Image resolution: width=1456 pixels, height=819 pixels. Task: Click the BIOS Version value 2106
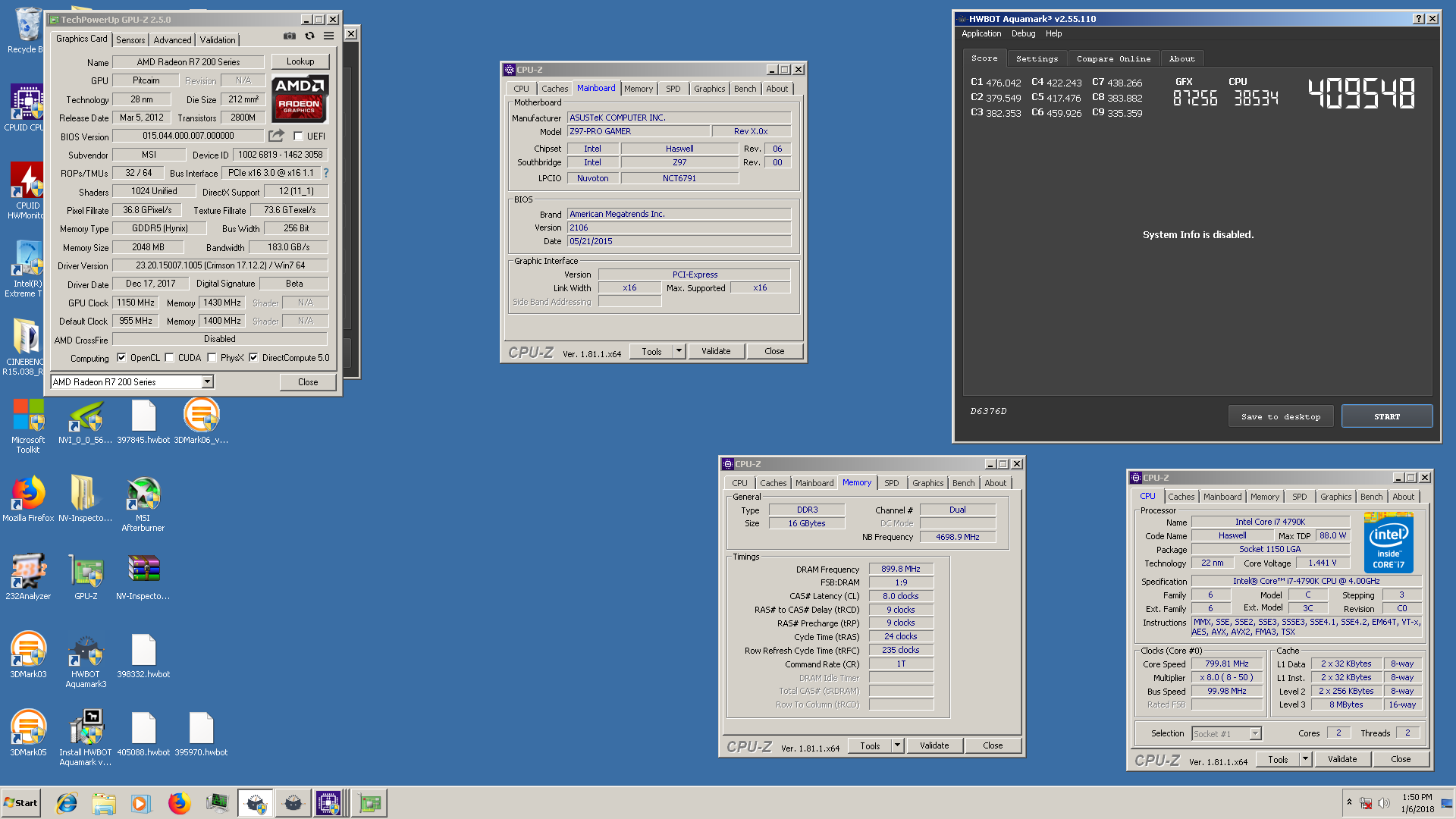[x=679, y=227]
